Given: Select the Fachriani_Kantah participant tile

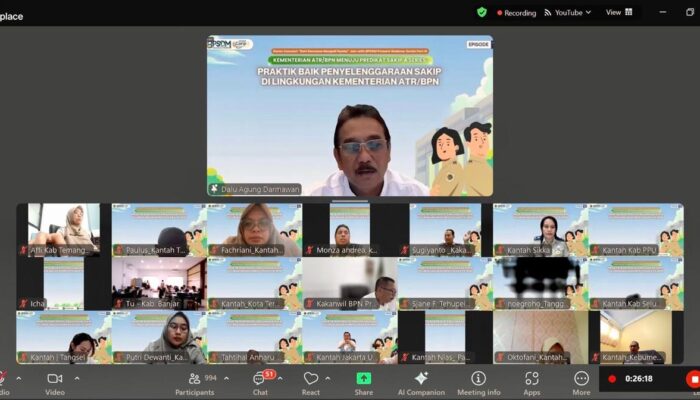Looking at the screenshot, I should pos(254,230).
